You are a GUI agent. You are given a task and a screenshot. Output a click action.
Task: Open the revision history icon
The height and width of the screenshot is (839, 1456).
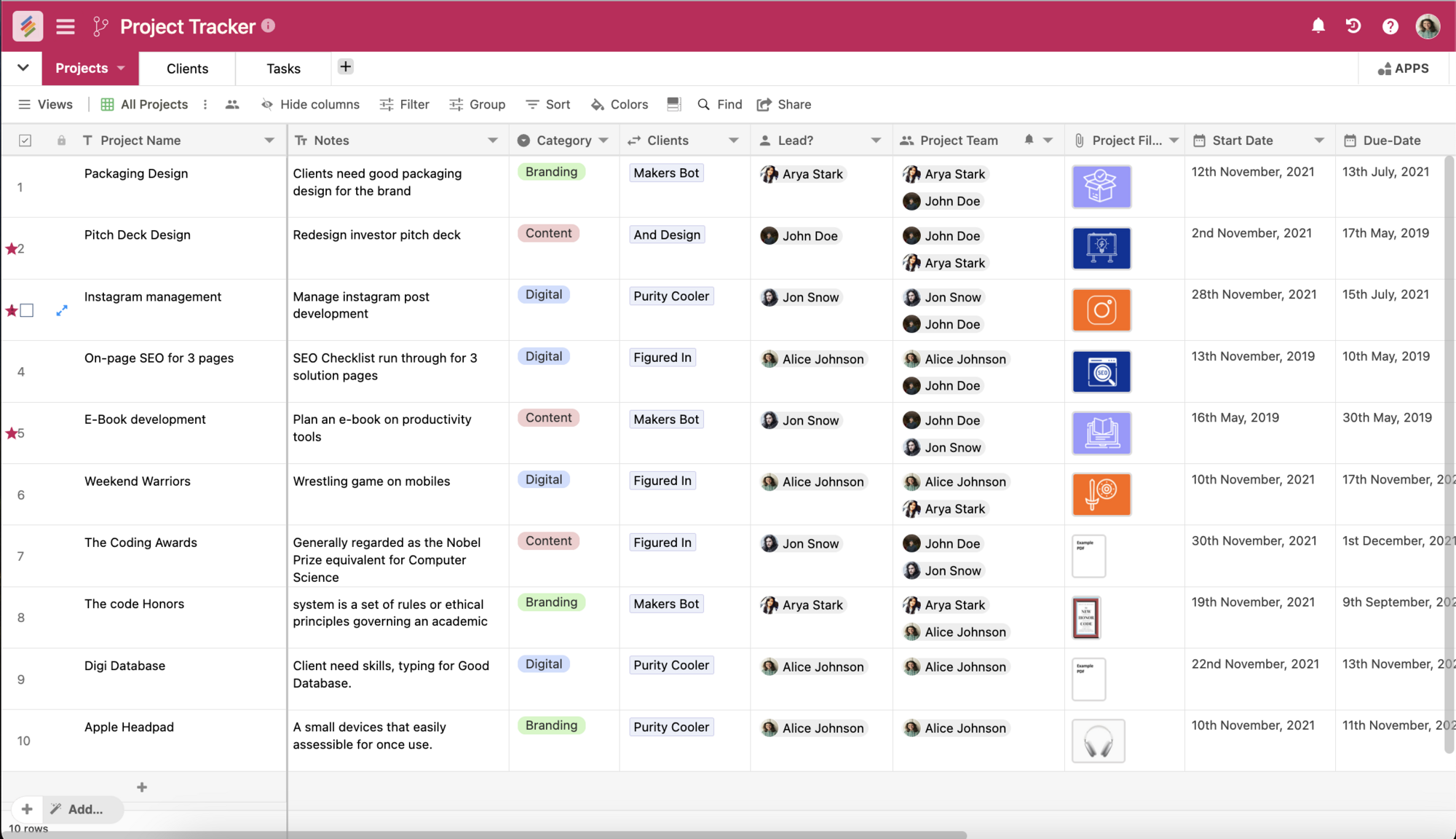pos(1354,25)
